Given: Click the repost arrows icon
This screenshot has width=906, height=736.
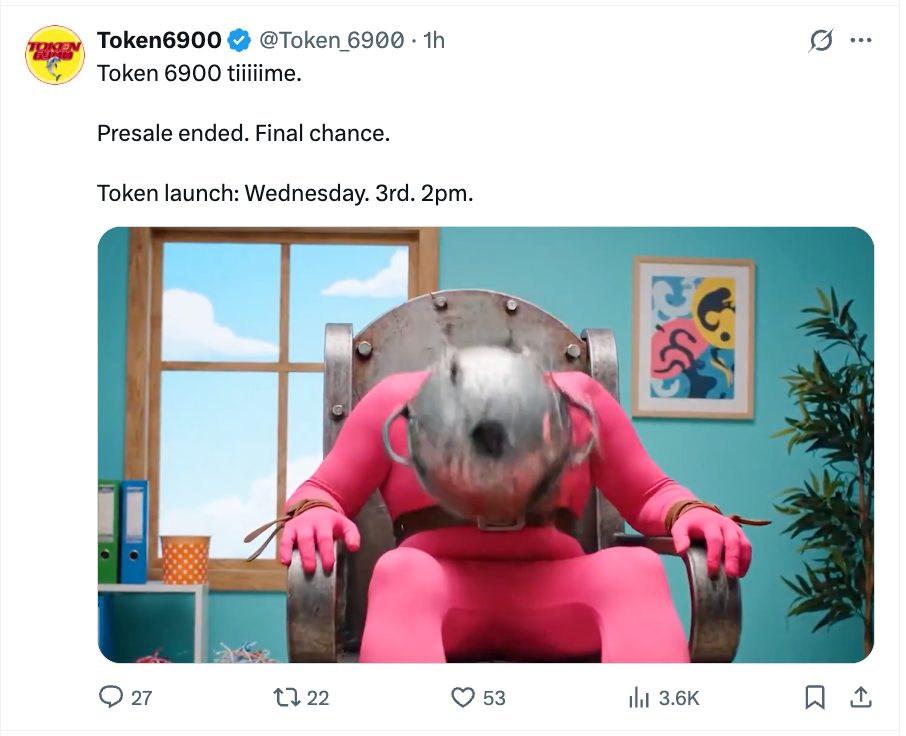Looking at the screenshot, I should click(x=287, y=697).
